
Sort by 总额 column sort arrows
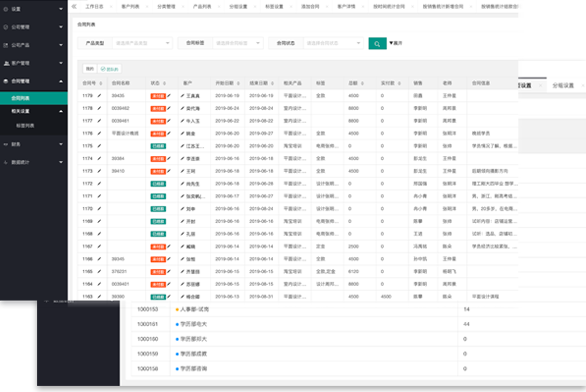click(362, 83)
